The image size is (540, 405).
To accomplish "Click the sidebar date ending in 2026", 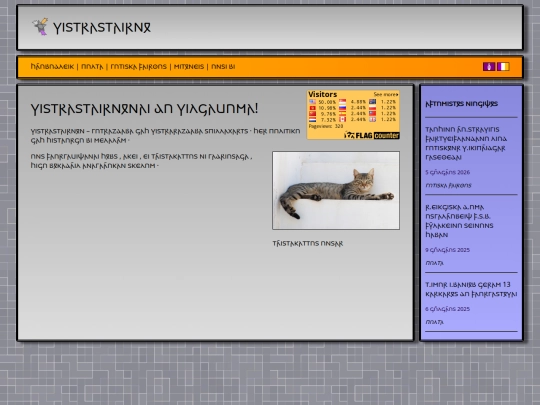I will click(x=447, y=172).
